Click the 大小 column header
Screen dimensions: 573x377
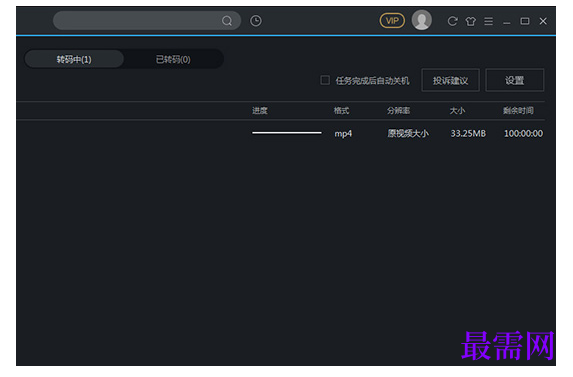(x=457, y=110)
